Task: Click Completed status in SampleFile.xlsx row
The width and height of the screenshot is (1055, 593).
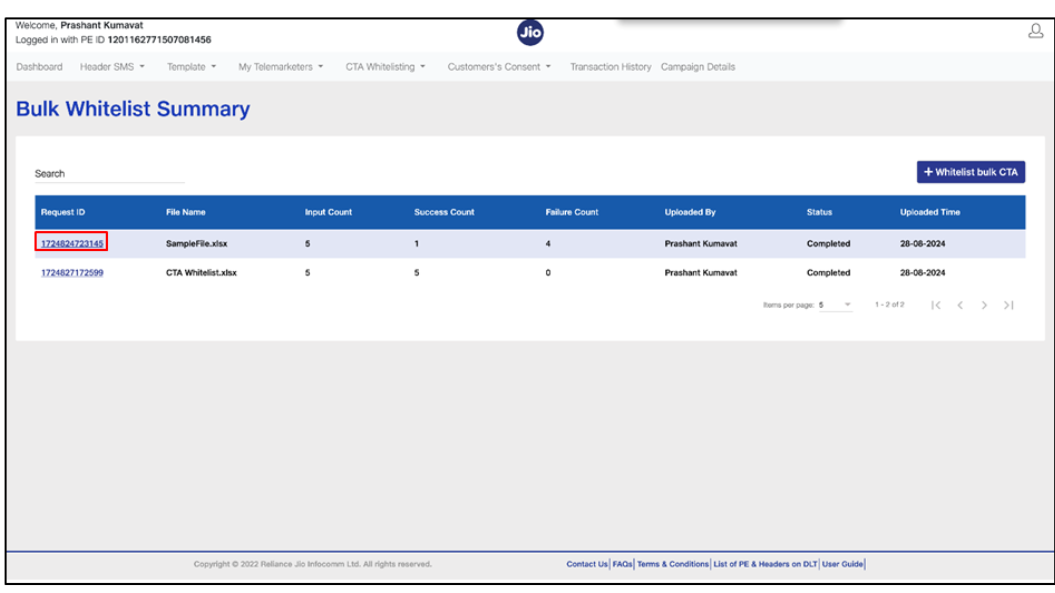Action: pyautogui.click(x=828, y=244)
